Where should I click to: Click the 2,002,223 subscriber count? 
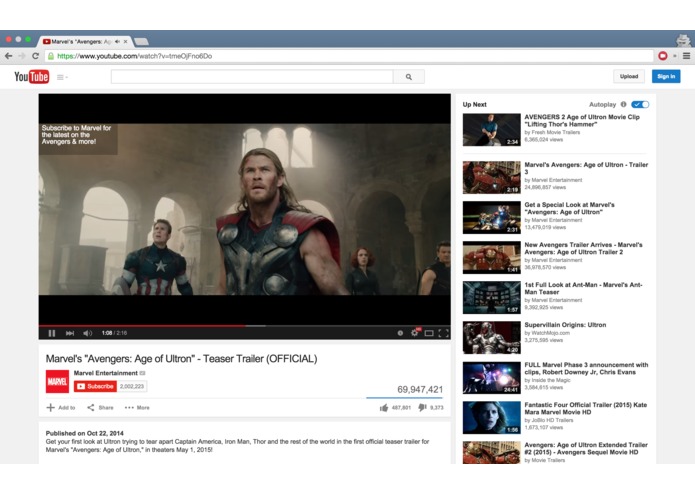pos(132,386)
